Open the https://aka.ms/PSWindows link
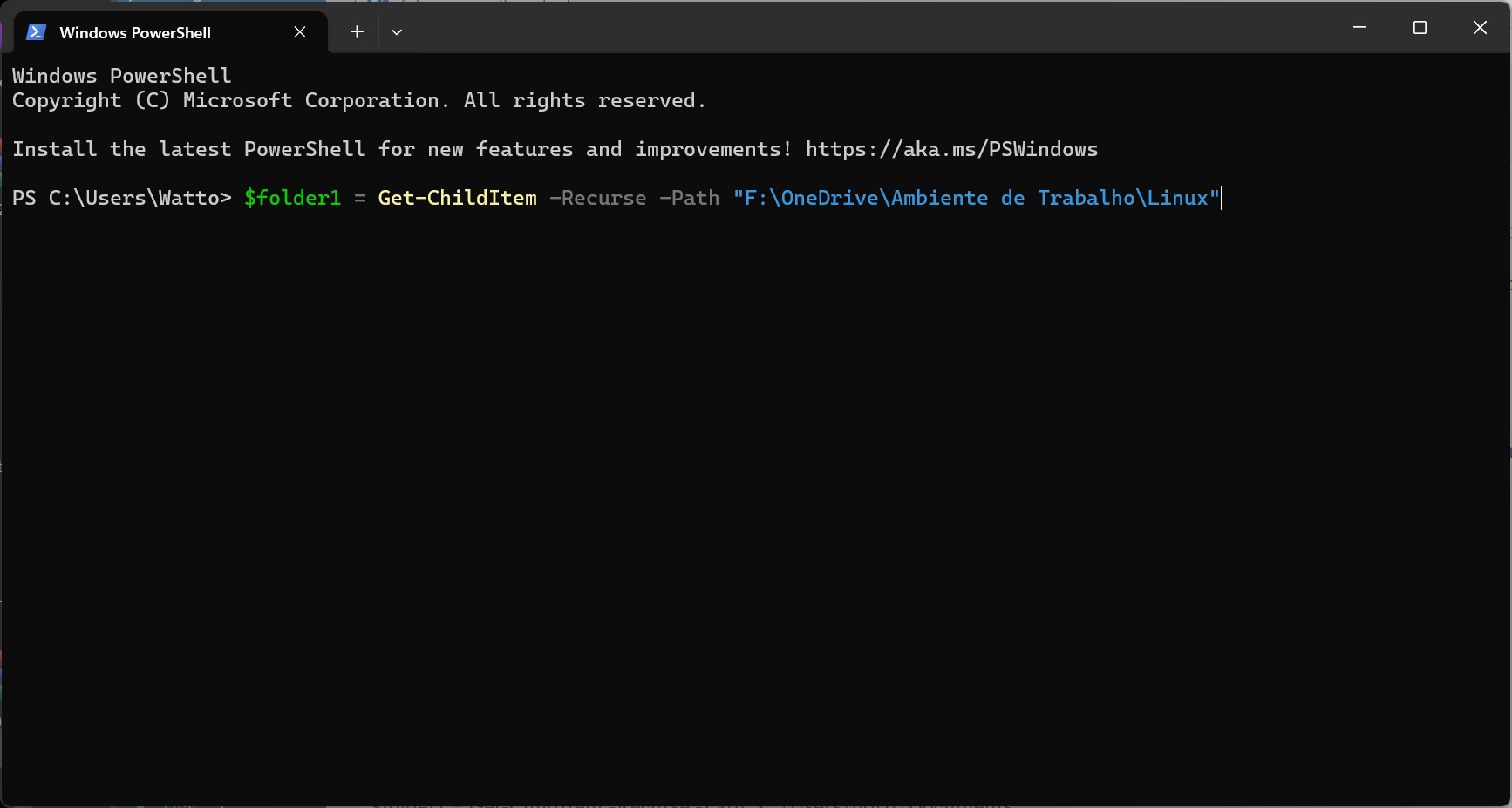 coord(951,150)
